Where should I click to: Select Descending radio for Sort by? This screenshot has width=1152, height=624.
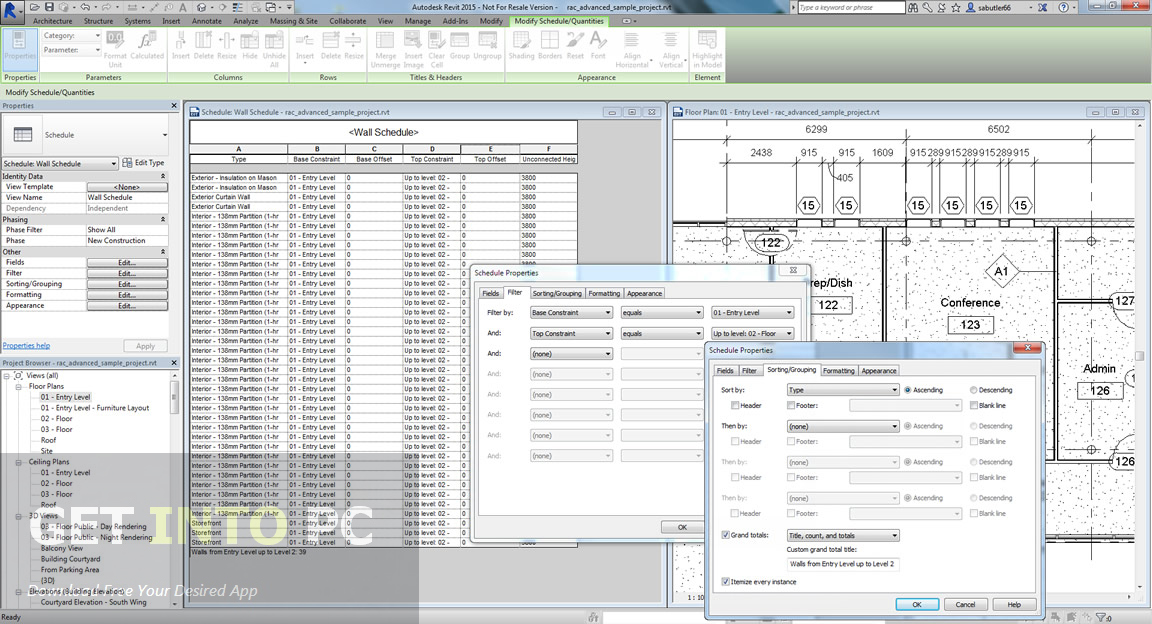pyautogui.click(x=973, y=390)
